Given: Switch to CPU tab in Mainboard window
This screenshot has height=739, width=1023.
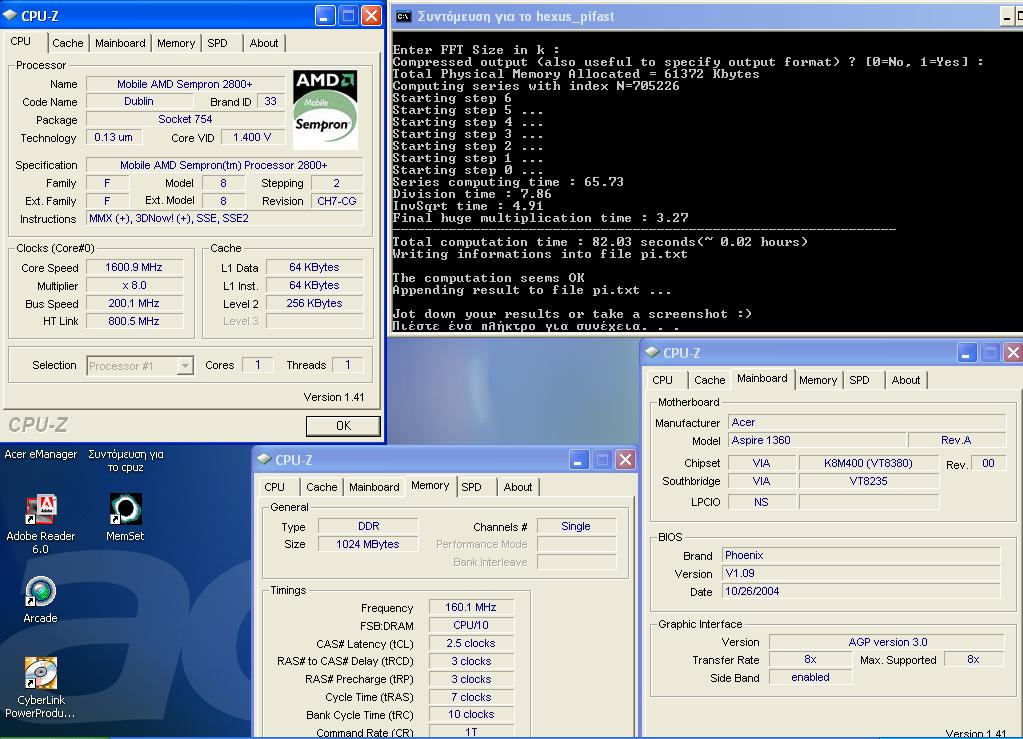Looking at the screenshot, I should click(662, 380).
